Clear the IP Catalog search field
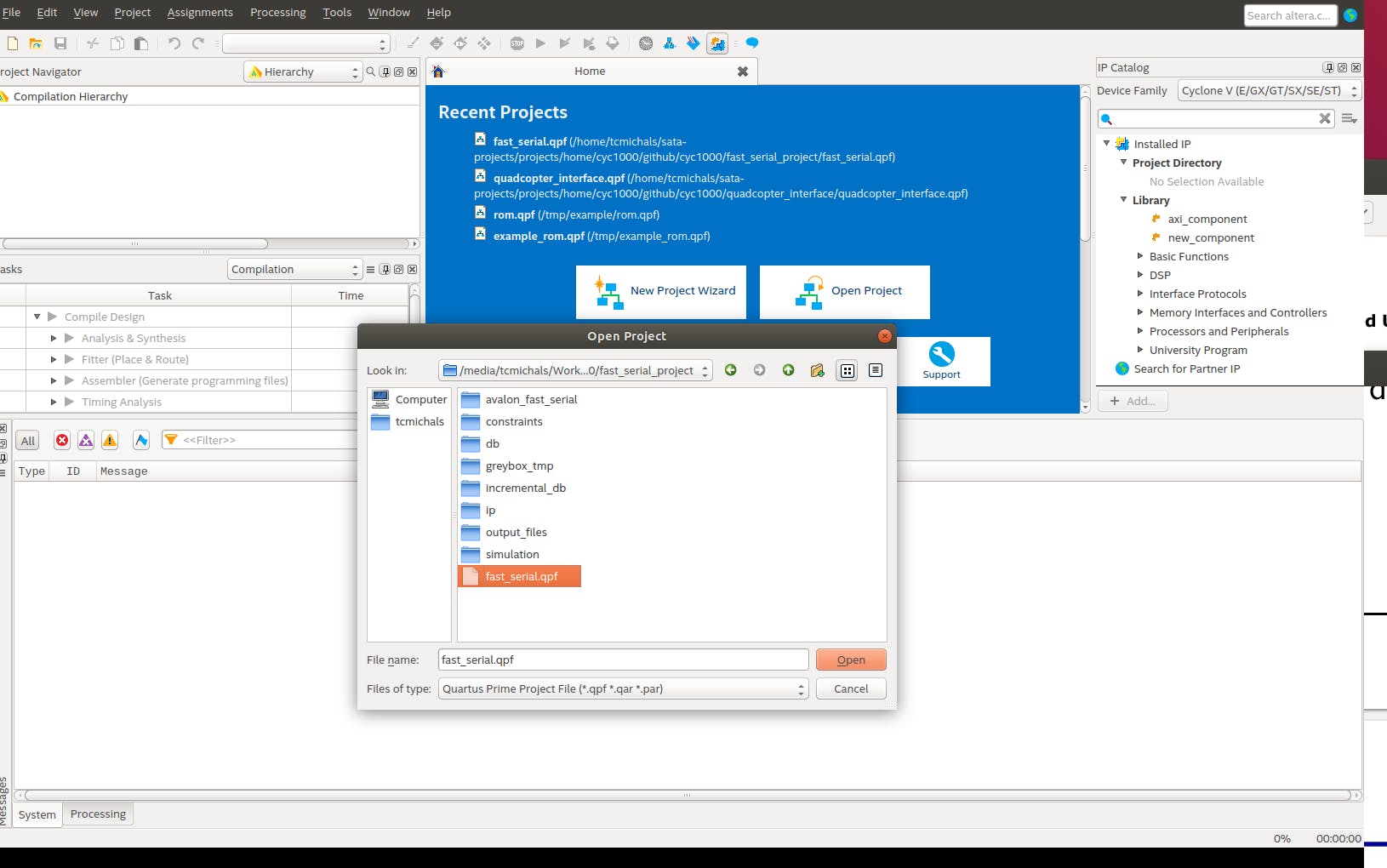 (1325, 118)
